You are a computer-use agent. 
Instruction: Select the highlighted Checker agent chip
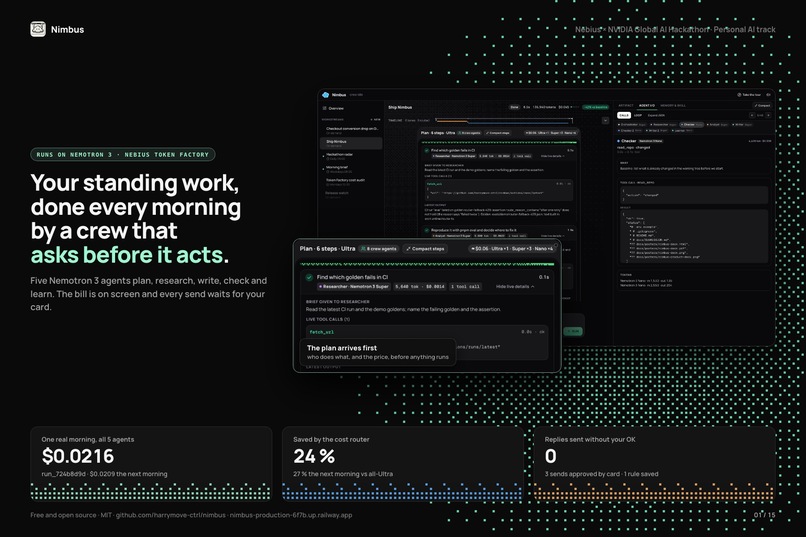point(692,125)
